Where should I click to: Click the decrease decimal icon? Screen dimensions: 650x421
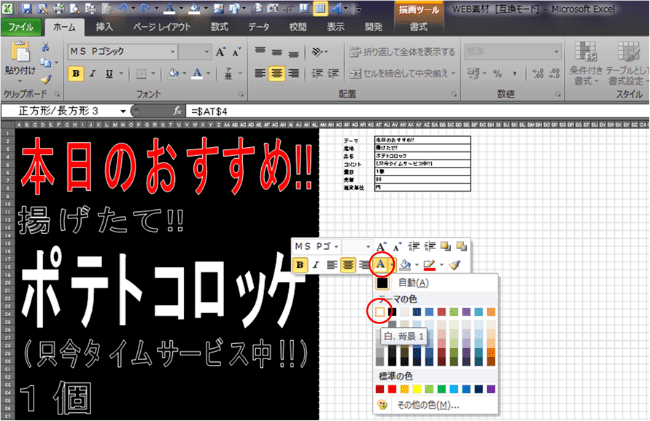554,74
